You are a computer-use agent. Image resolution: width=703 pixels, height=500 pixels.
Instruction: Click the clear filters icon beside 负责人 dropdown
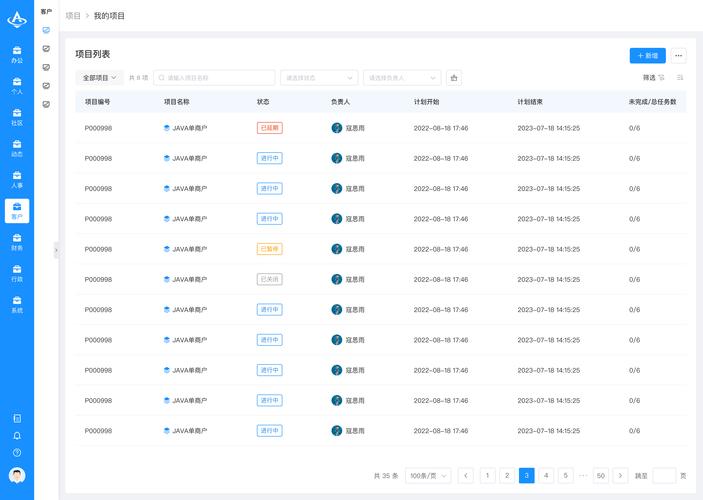pyautogui.click(x=454, y=77)
